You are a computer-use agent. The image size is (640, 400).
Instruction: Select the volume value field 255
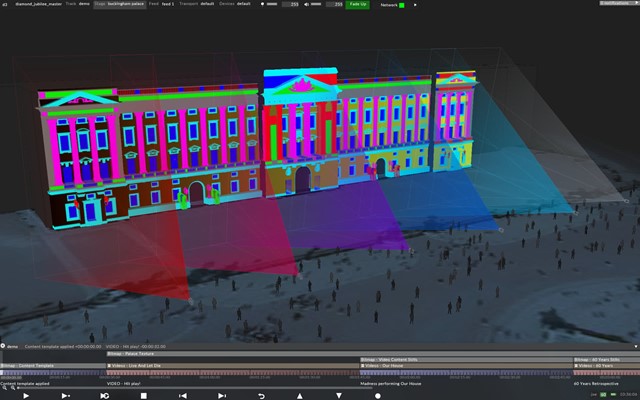[x=334, y=4]
